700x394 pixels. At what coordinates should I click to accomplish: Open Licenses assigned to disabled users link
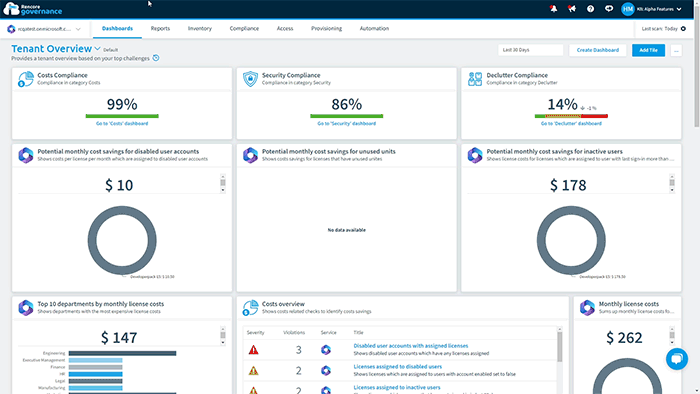[x=398, y=367]
